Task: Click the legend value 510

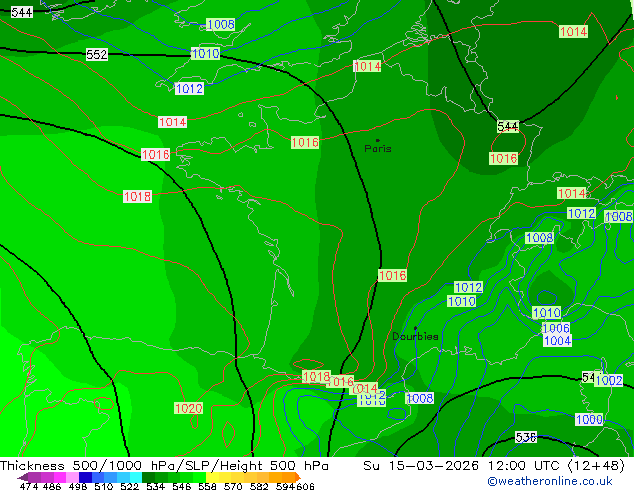Action: click(104, 486)
